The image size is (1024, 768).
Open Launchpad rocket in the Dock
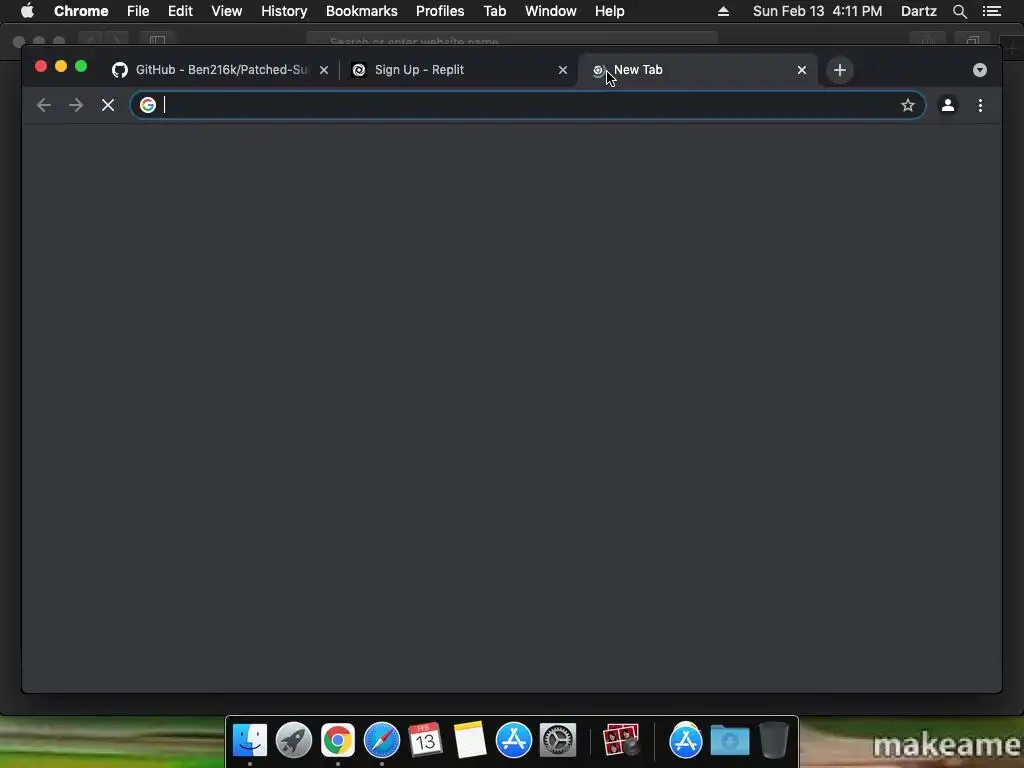(x=294, y=741)
